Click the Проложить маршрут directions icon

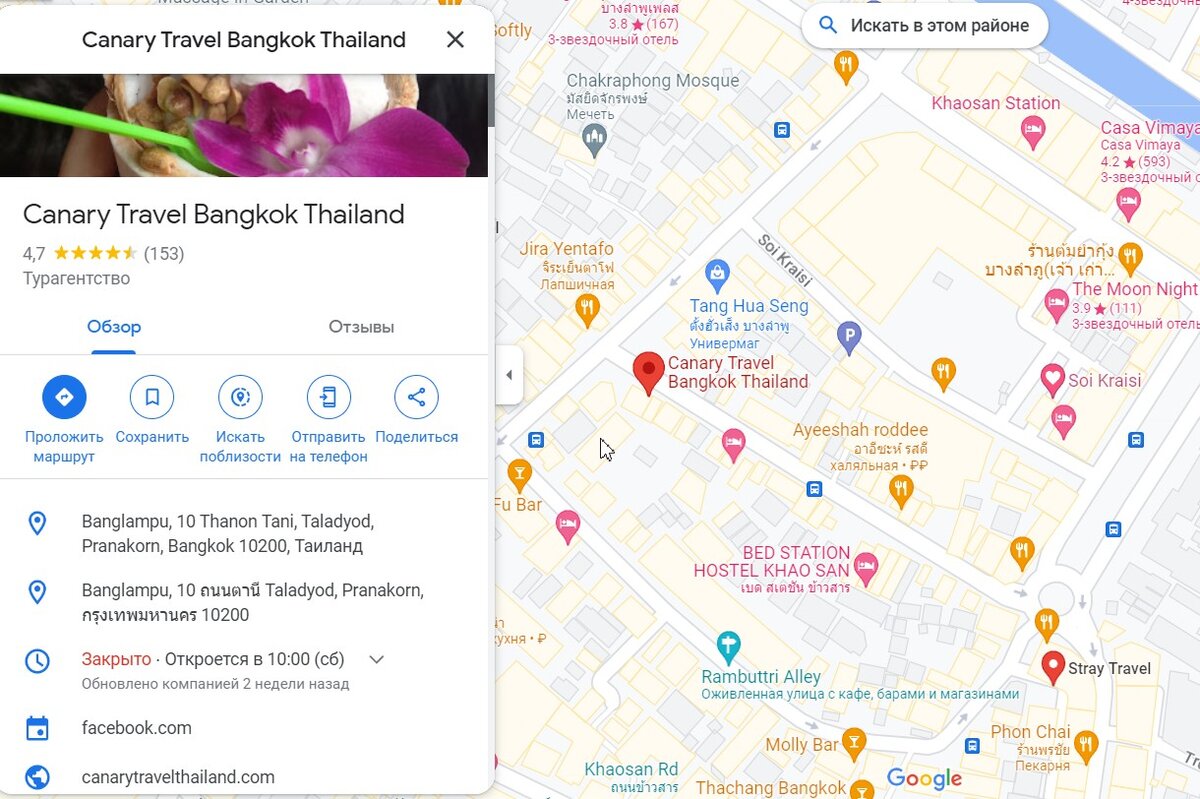pyautogui.click(x=64, y=397)
